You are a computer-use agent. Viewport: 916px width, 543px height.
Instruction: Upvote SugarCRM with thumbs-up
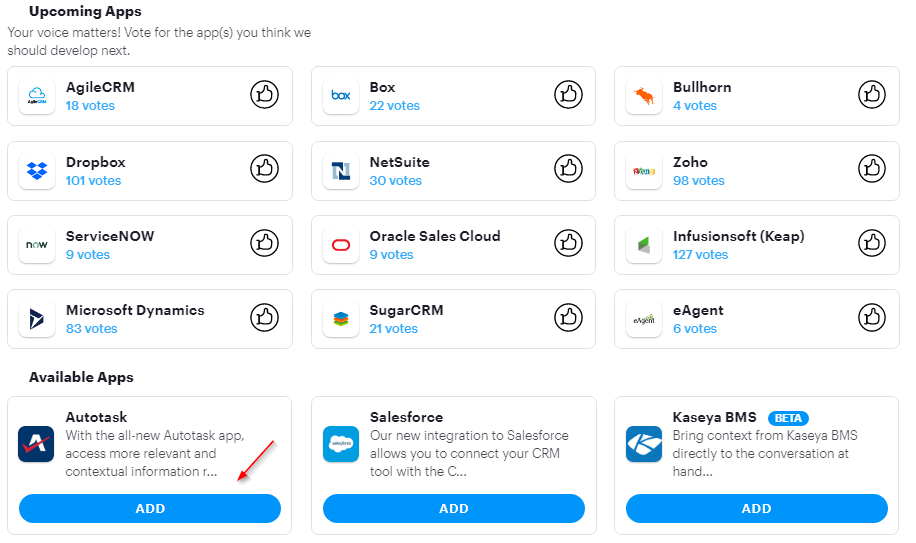click(x=568, y=317)
